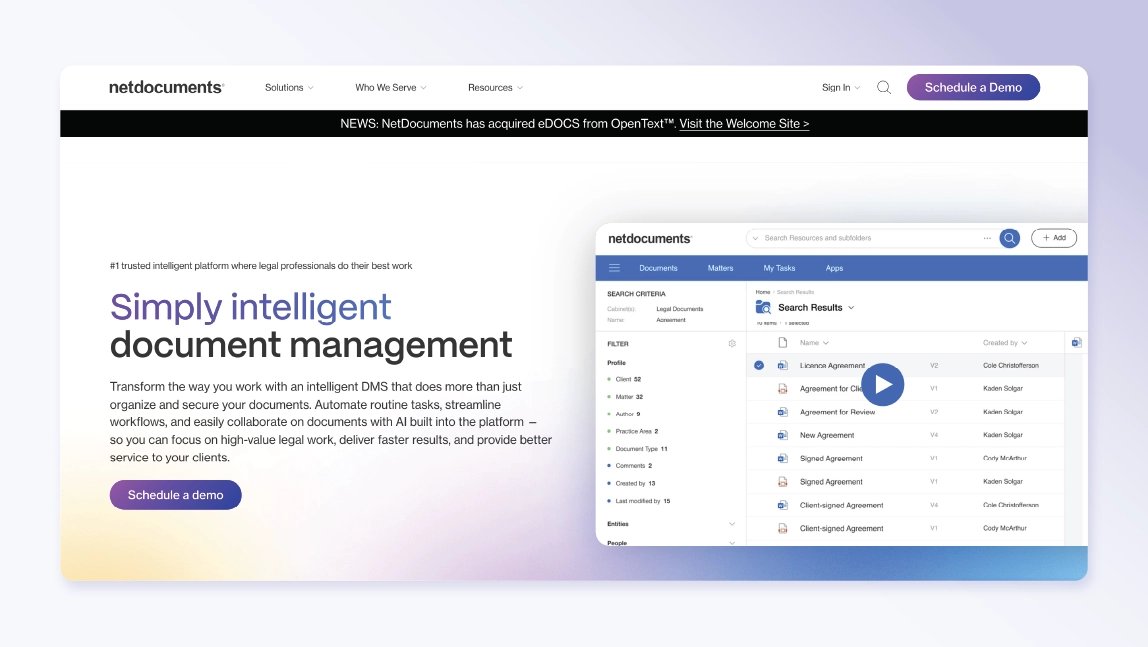Play the product demo video
1148x647 pixels.
click(883, 384)
